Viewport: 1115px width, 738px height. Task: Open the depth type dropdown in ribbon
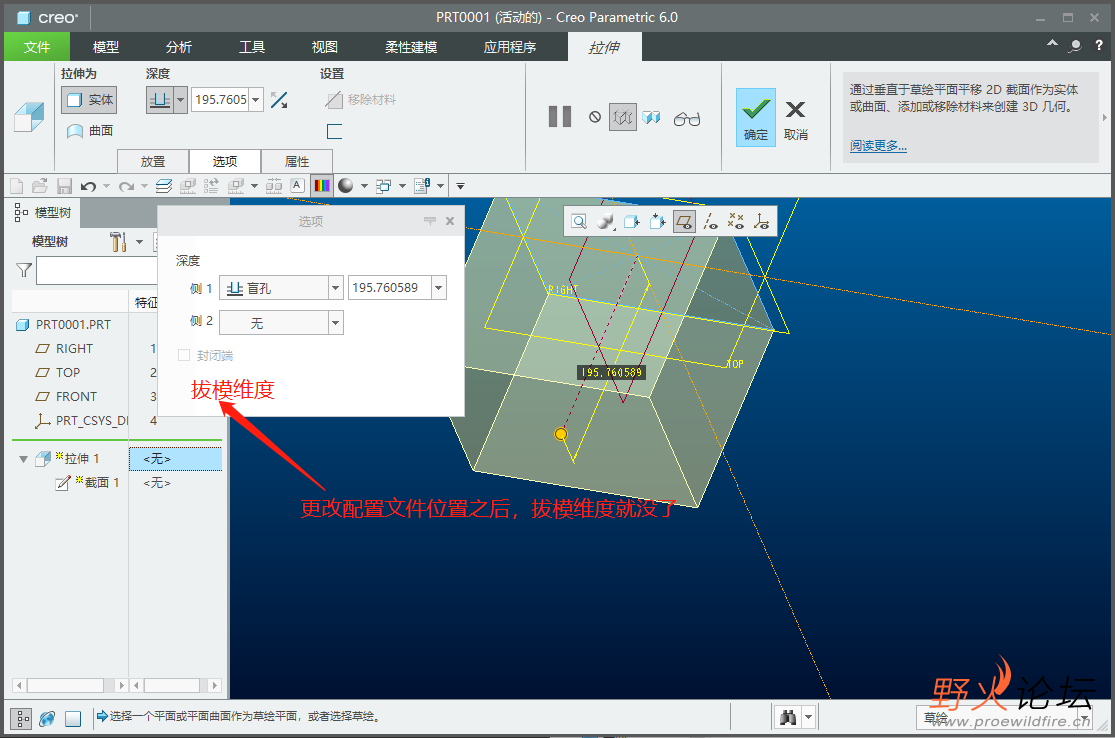tap(181, 100)
